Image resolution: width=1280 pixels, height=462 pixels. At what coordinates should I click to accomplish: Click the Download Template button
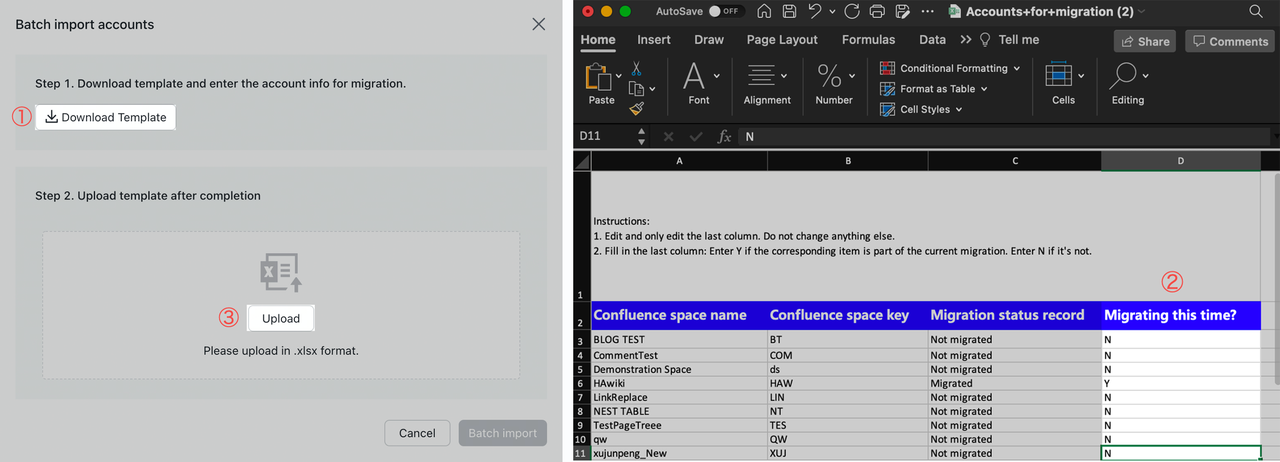pyautogui.click(x=106, y=117)
